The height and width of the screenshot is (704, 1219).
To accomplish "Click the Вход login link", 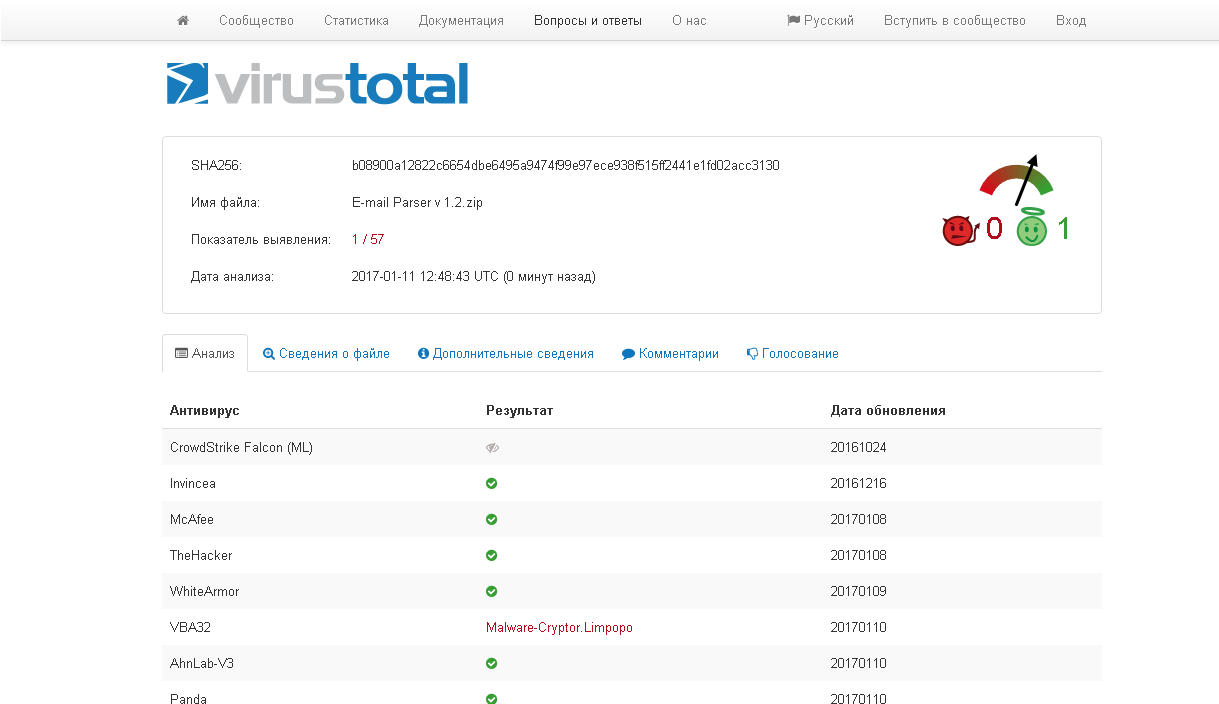I will point(1071,20).
